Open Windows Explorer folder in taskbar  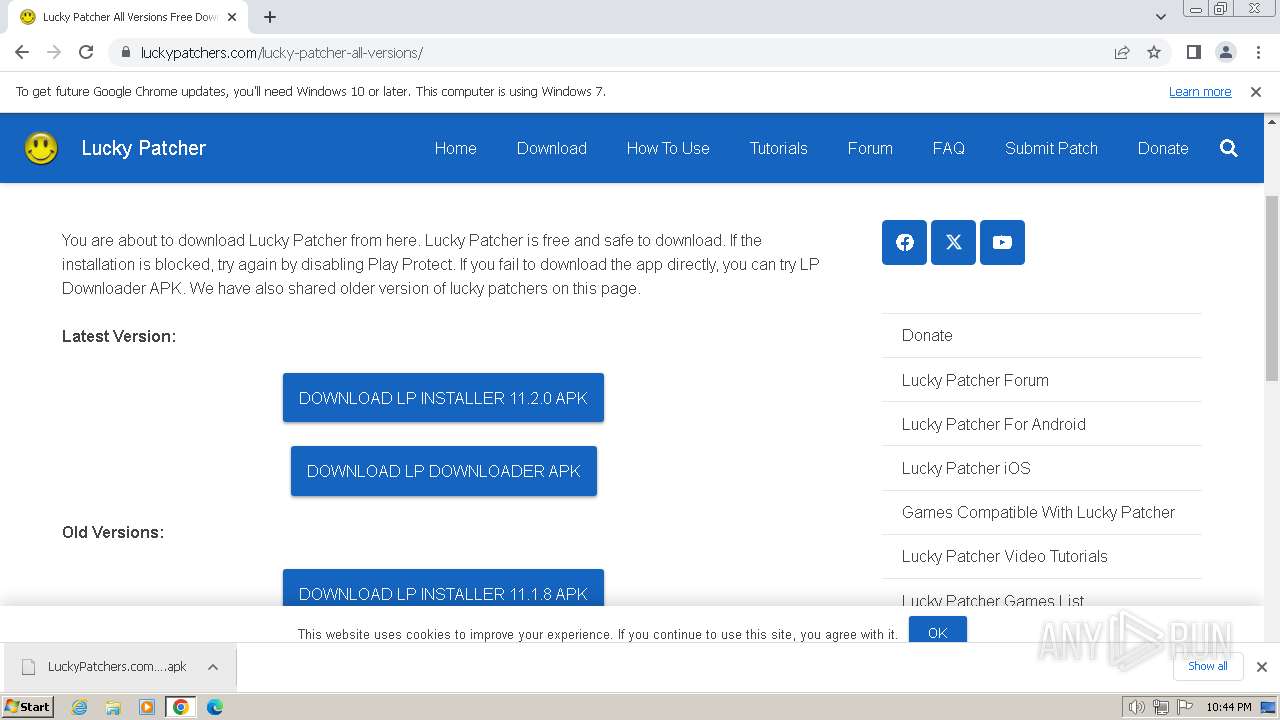tap(113, 707)
